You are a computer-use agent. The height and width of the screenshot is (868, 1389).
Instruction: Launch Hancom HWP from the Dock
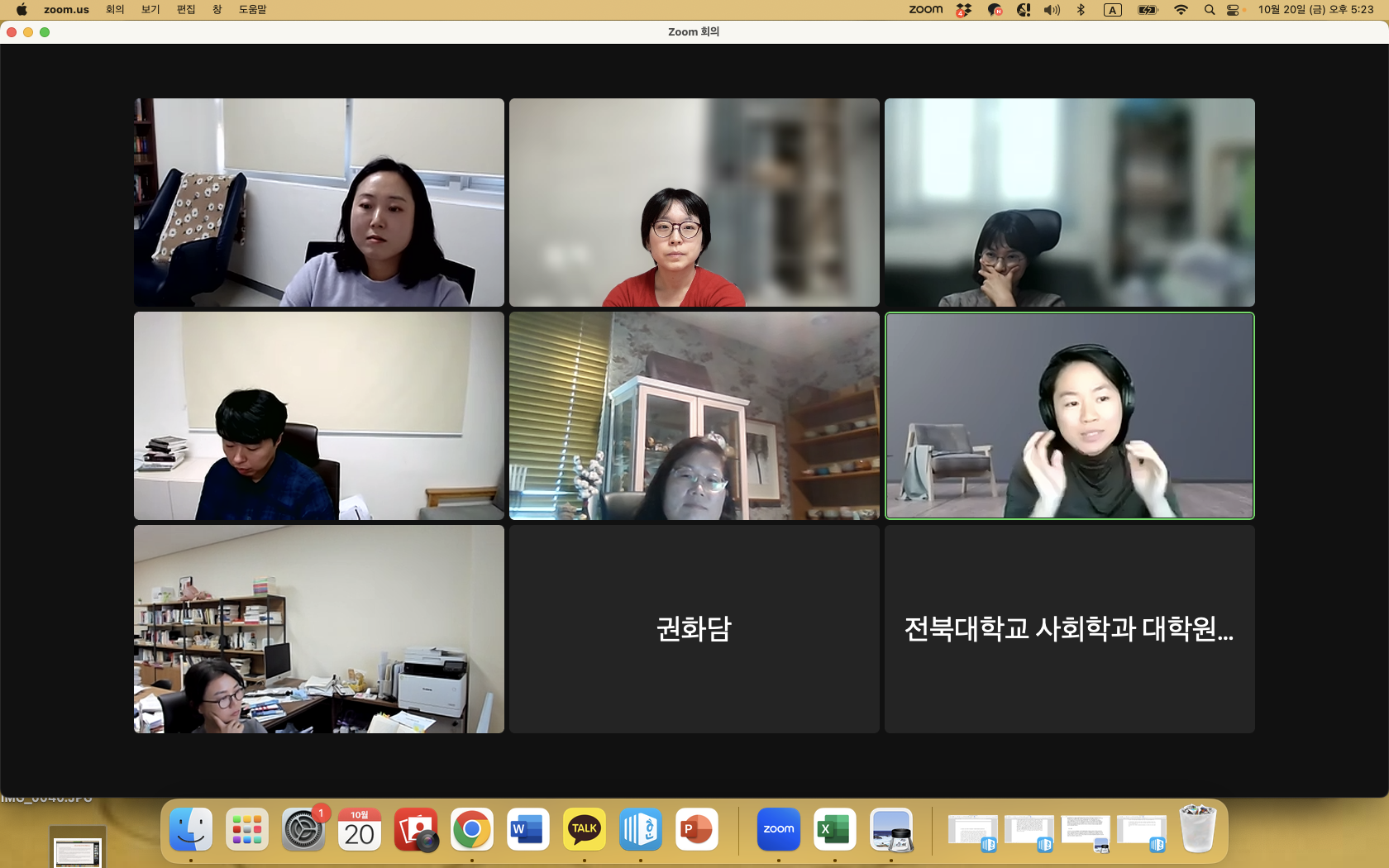pos(640,829)
